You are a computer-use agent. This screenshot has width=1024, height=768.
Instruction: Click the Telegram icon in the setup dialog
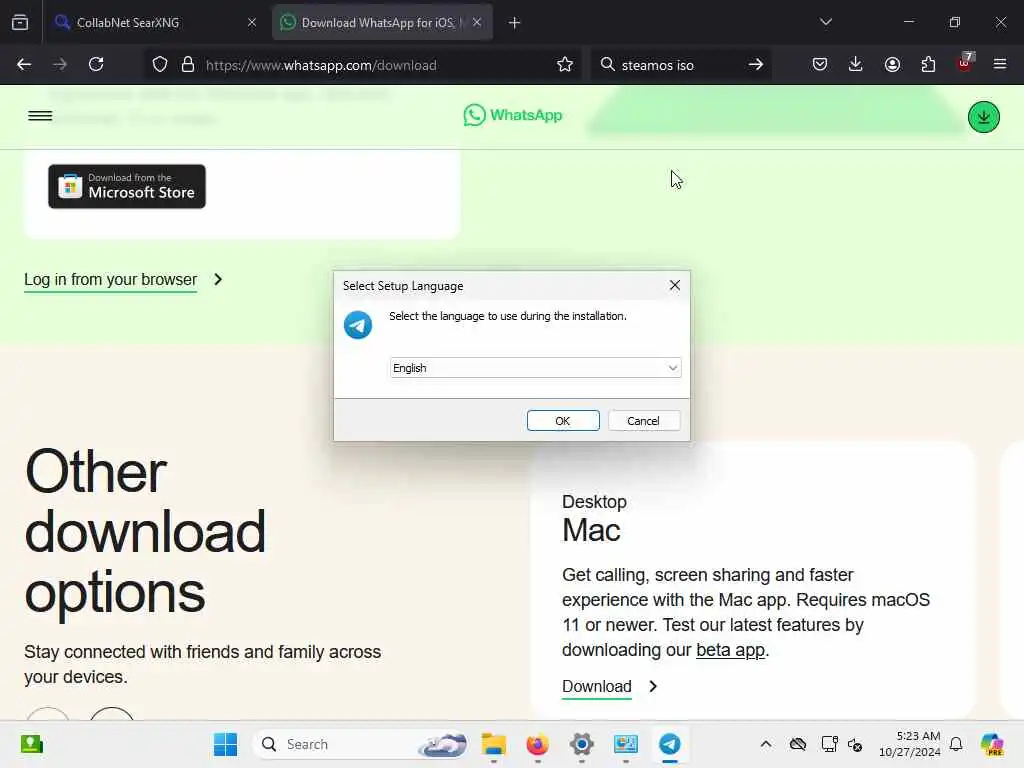pos(358,325)
